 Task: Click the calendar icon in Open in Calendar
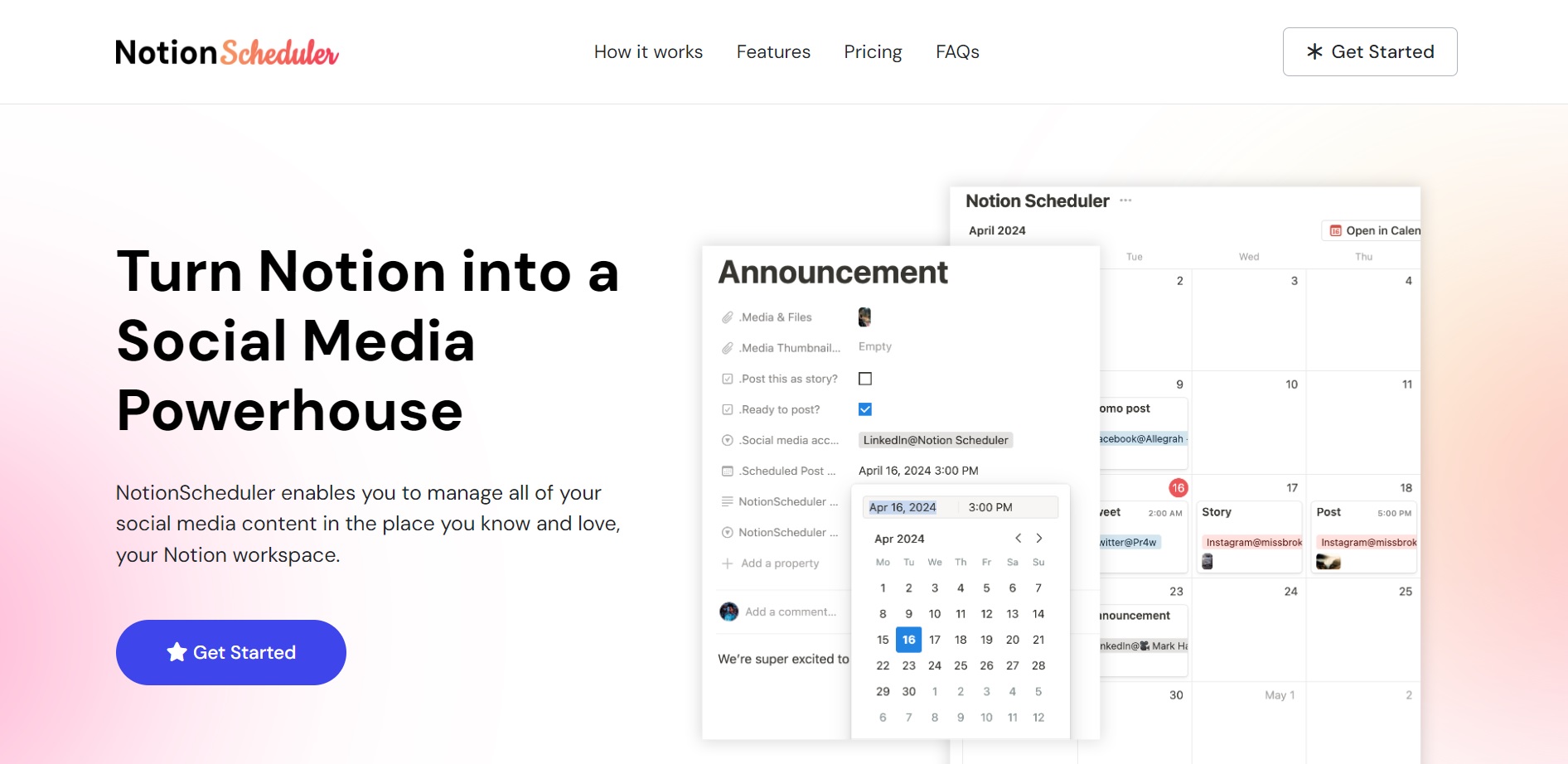click(x=1335, y=230)
